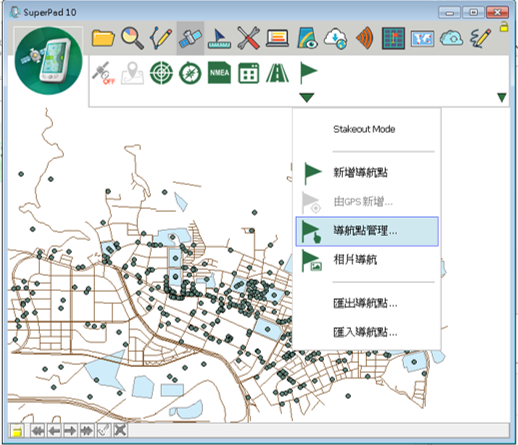Open the crossed wrench tools icon
Image resolution: width=518 pixels, height=445 pixels.
click(x=248, y=38)
